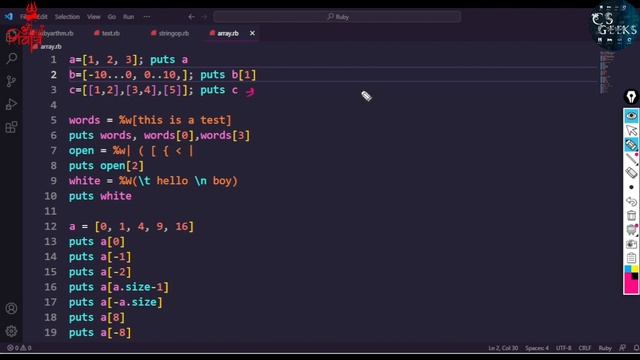Click line number 11 in the gutter
The width and height of the screenshot is (640, 360).
coord(51,211)
